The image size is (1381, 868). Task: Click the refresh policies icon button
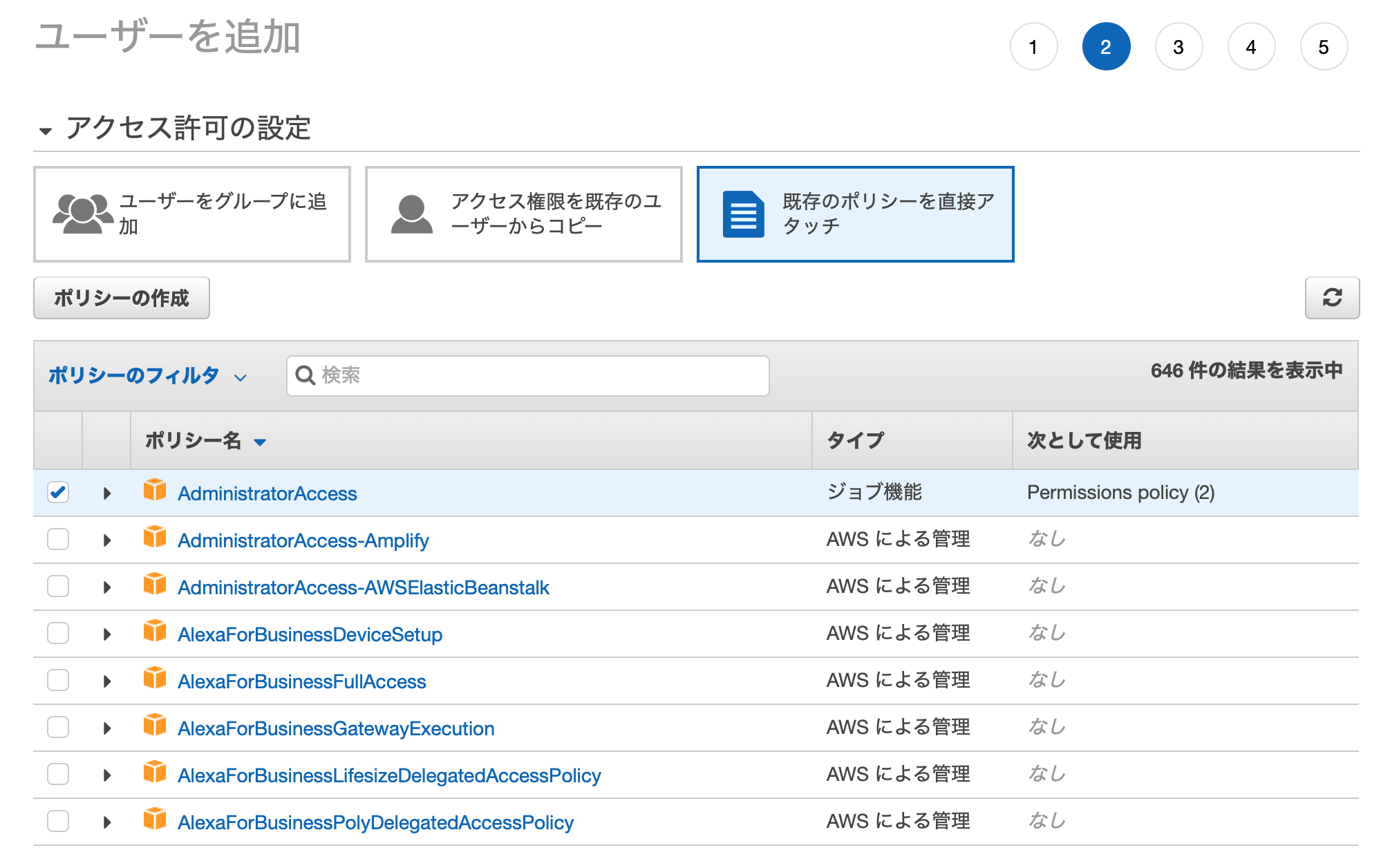[x=1331, y=298]
